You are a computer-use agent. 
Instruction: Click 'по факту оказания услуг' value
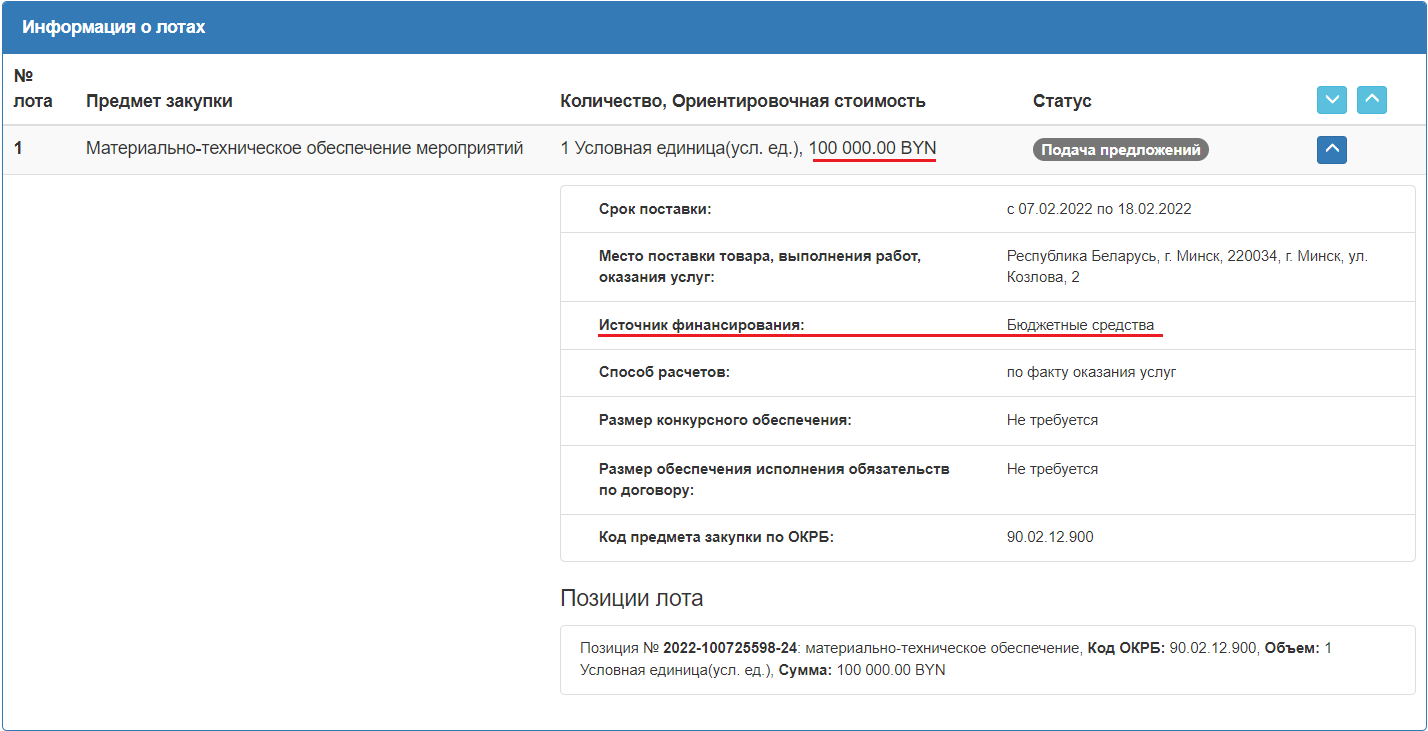click(x=1091, y=372)
